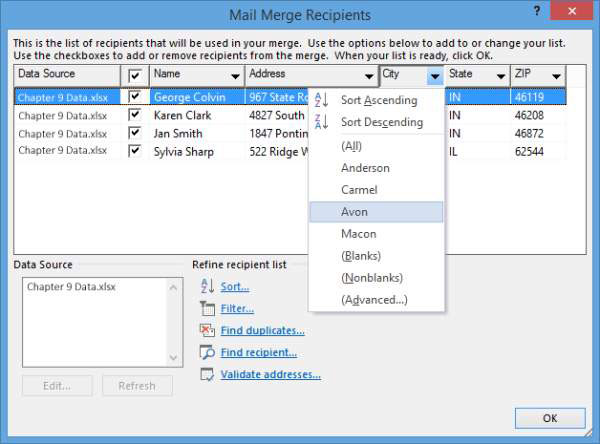Click the Sort icon under Refine recipient list

click(207, 286)
